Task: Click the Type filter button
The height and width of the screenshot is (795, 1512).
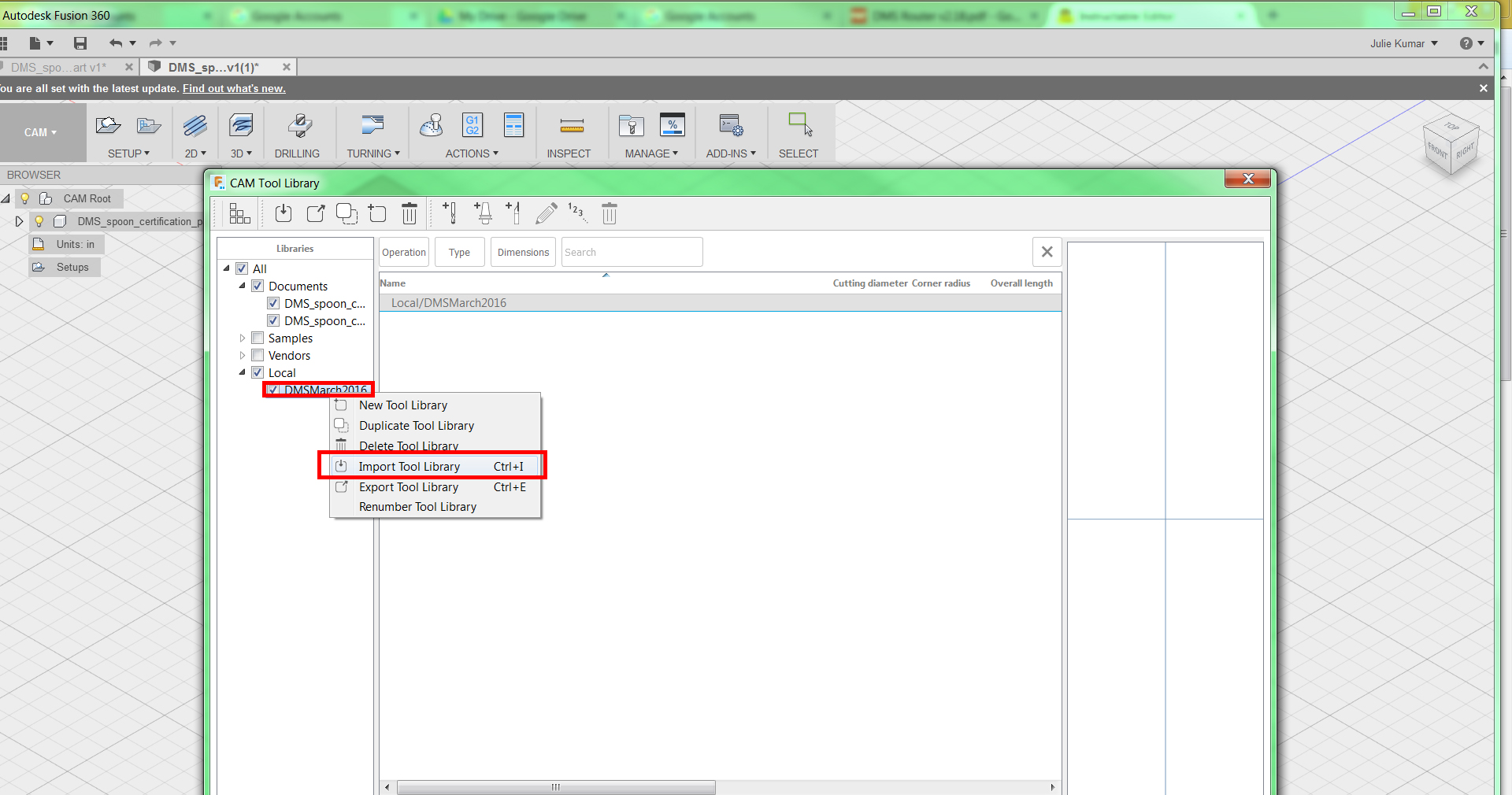Action: pos(459,252)
